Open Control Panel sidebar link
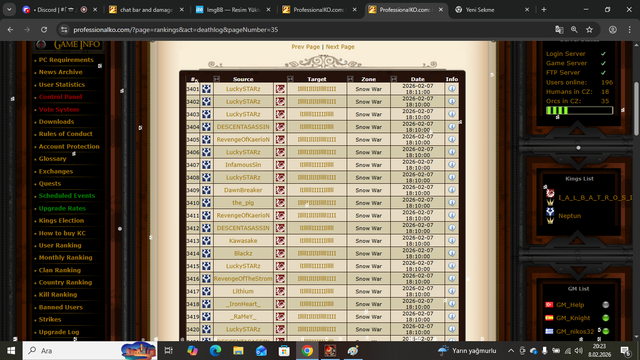640x360 pixels. (60, 97)
